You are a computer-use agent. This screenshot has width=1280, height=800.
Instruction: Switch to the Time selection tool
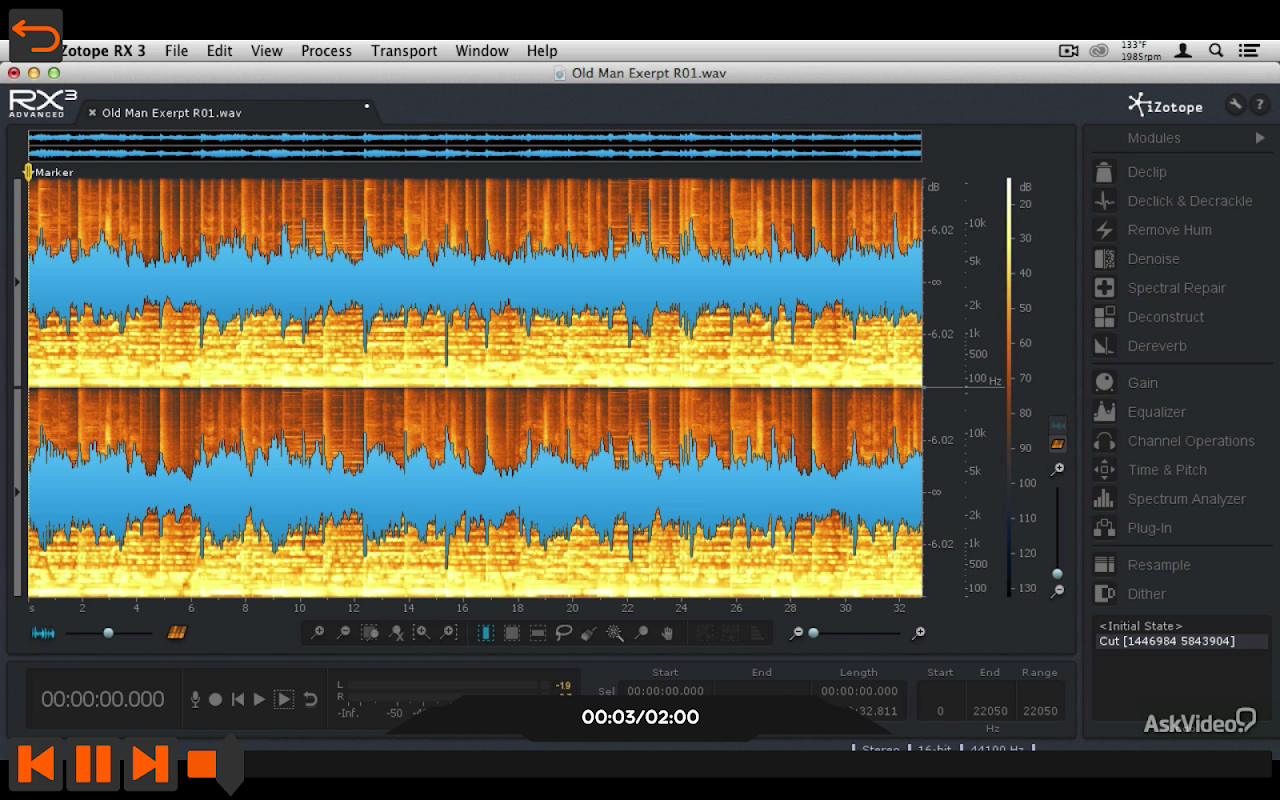click(x=485, y=633)
